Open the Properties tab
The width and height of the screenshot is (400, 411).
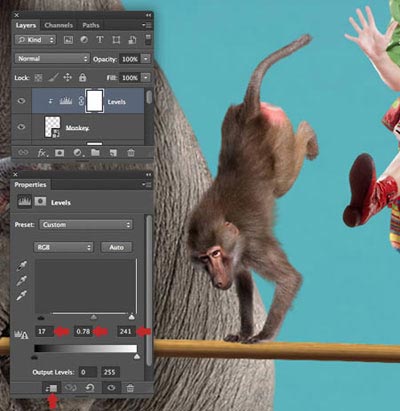click(30, 185)
